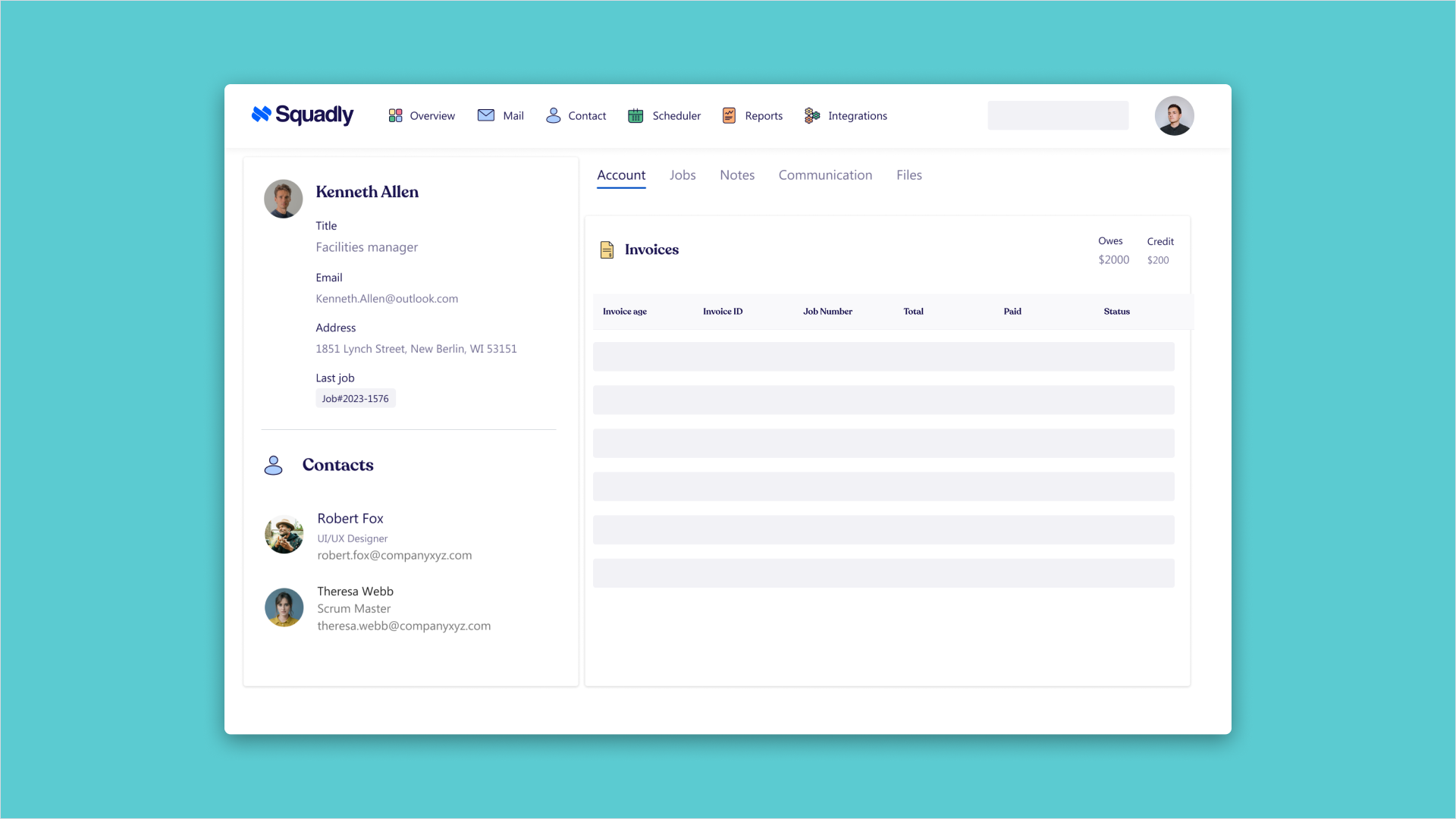Click the search field in header

(x=1057, y=115)
